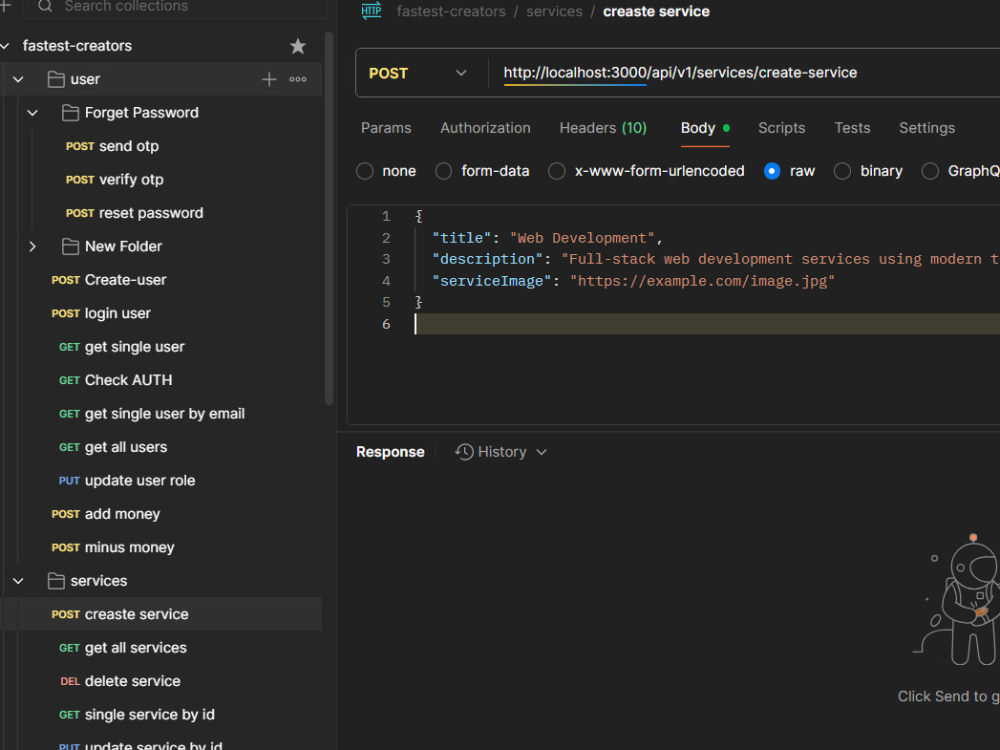Click the Response label
Viewport: 1000px width, 750px height.
coord(390,452)
